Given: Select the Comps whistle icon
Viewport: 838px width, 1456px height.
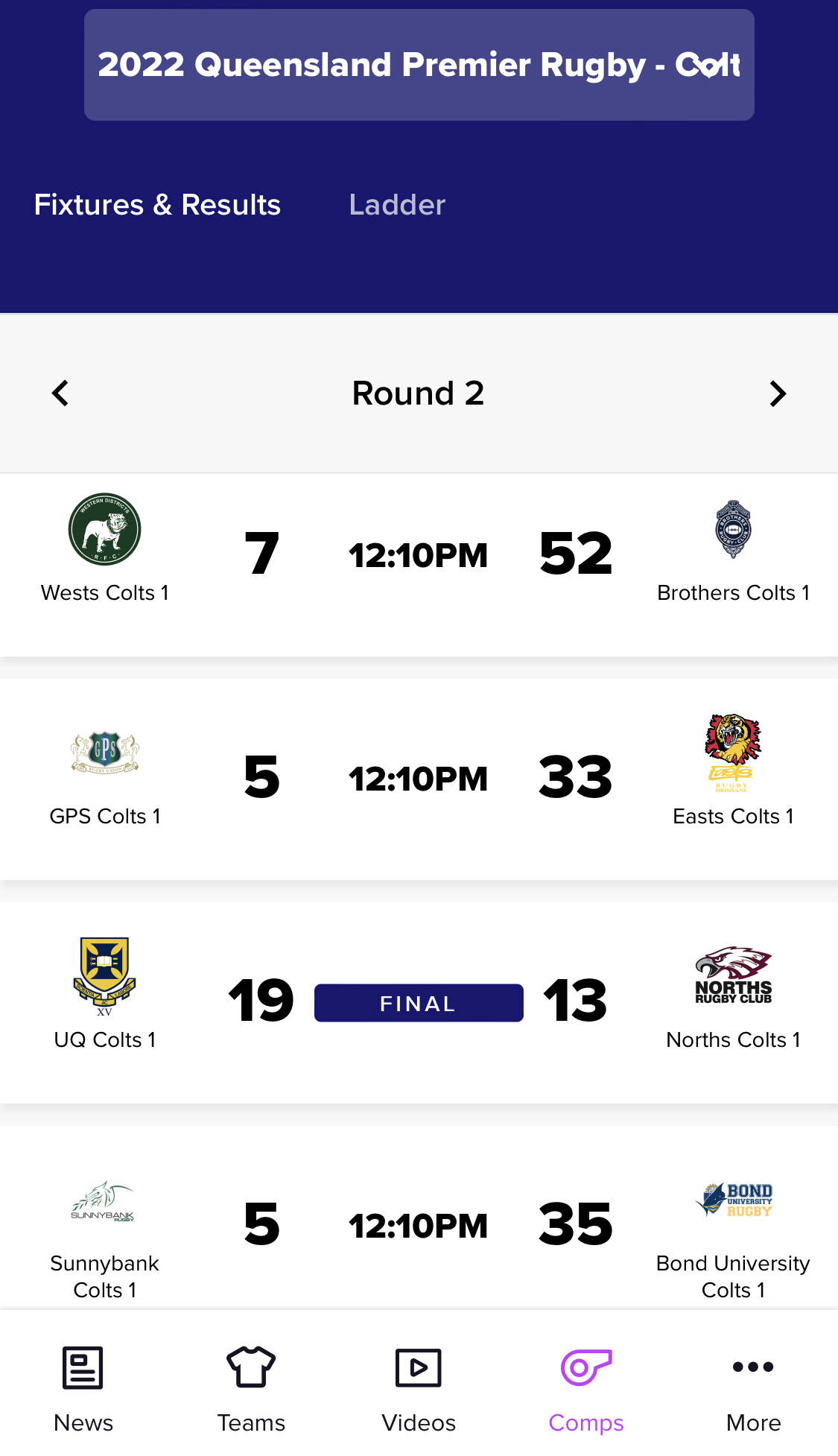Looking at the screenshot, I should click(586, 1367).
